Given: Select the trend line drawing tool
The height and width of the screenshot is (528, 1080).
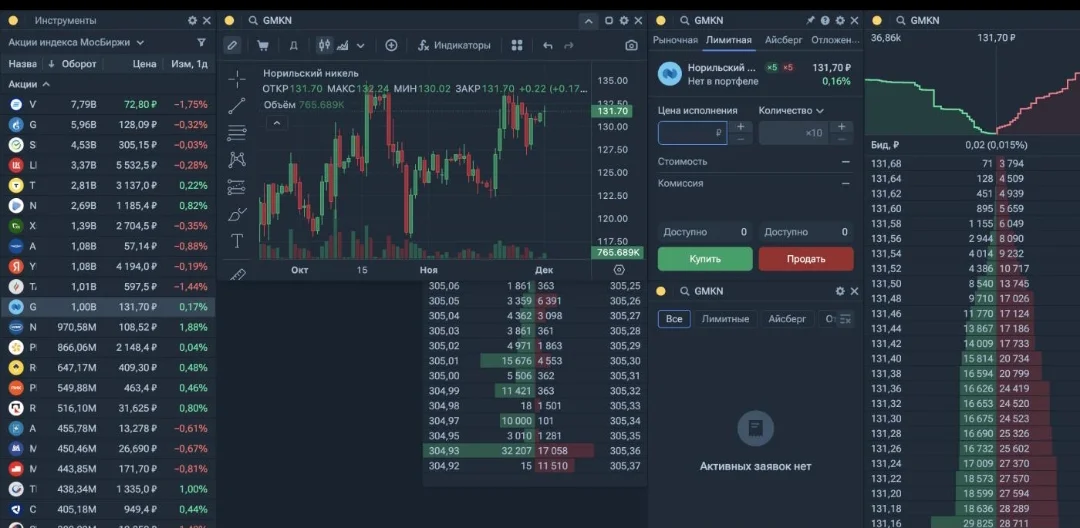Looking at the screenshot, I should [237, 105].
